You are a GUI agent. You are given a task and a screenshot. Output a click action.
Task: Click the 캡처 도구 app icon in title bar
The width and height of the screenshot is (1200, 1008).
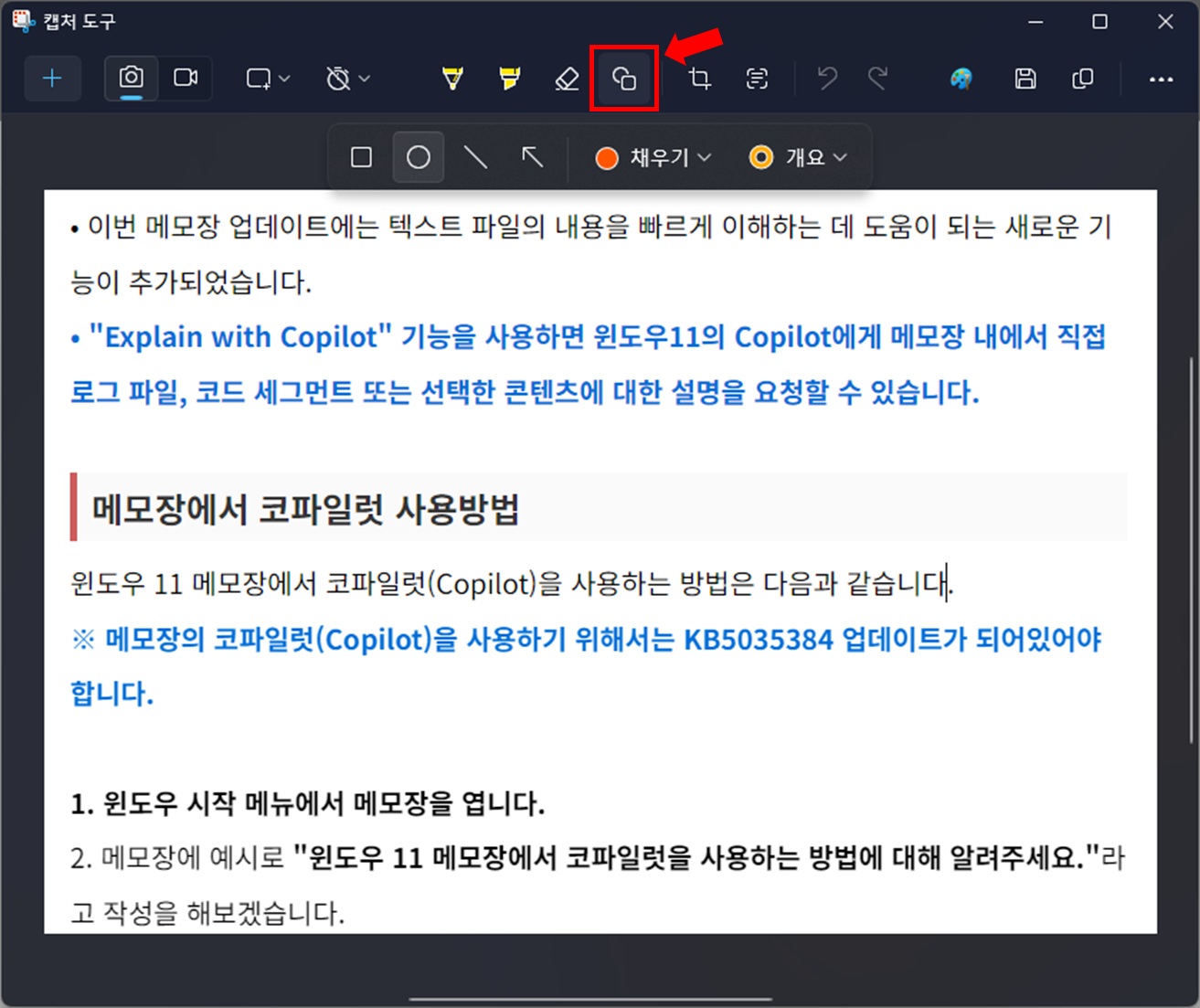tap(23, 20)
